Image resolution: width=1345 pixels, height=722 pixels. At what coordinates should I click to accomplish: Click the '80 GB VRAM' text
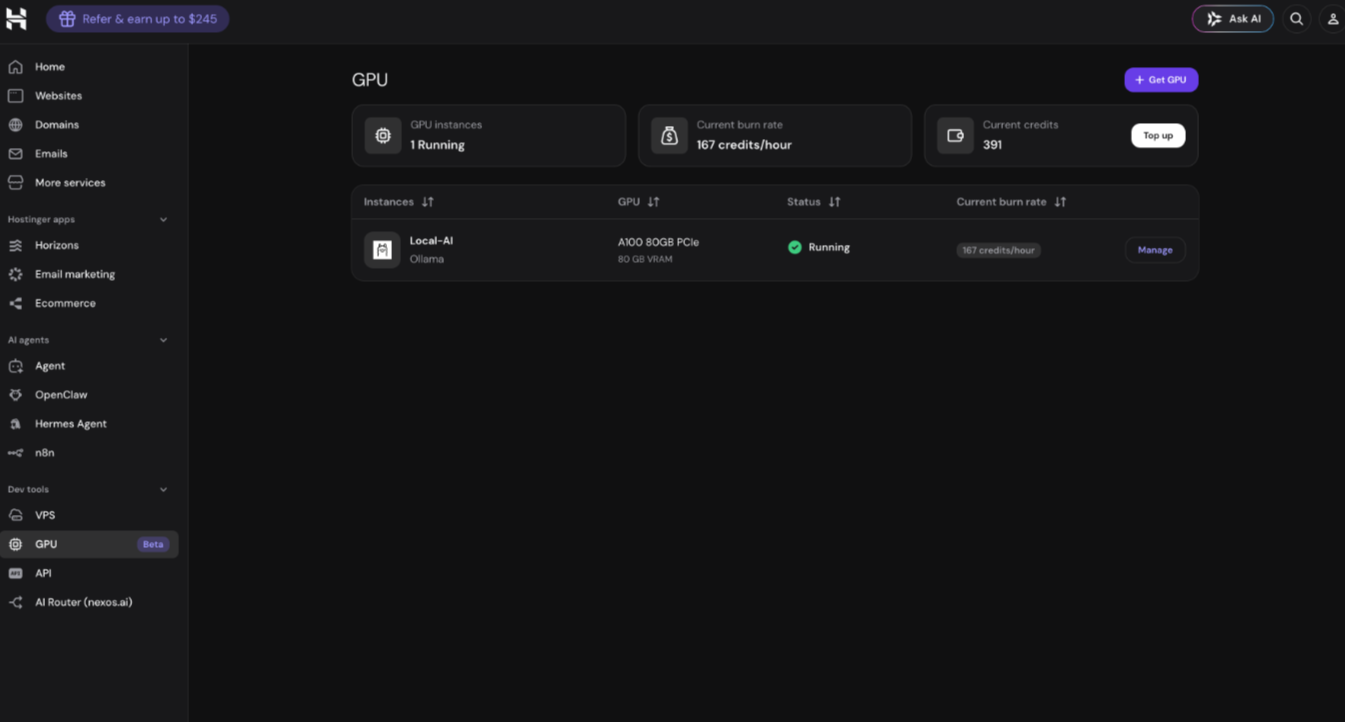click(645, 259)
